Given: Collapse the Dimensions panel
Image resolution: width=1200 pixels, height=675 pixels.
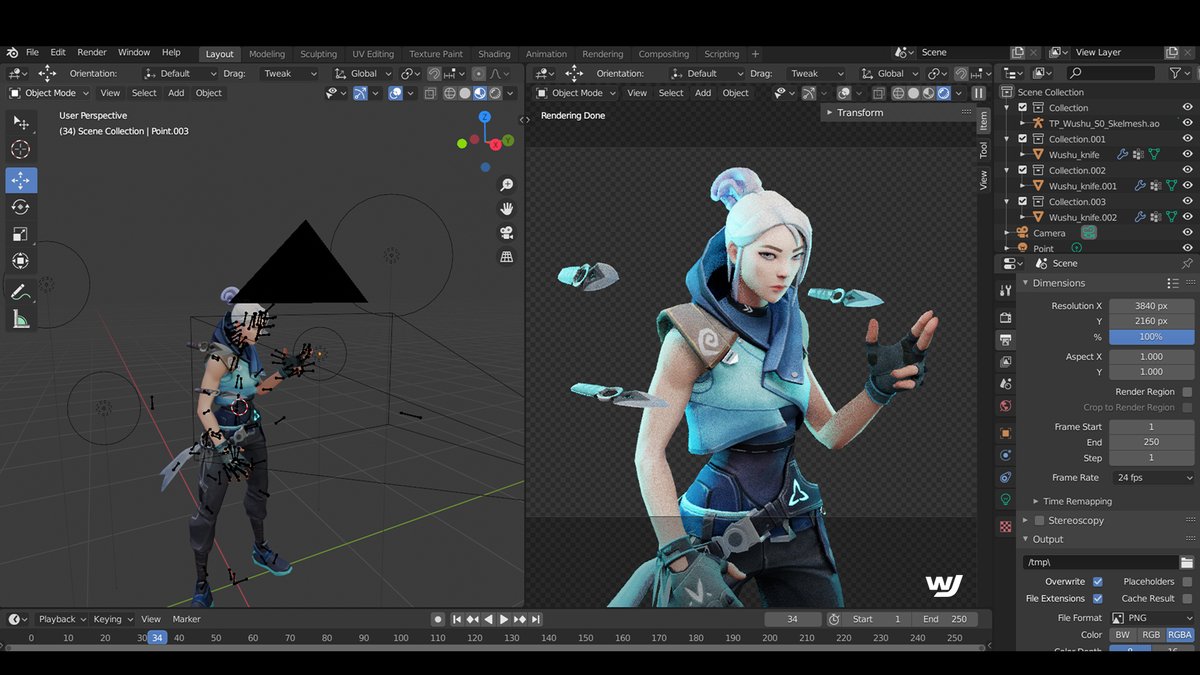Looking at the screenshot, I should 1058,283.
